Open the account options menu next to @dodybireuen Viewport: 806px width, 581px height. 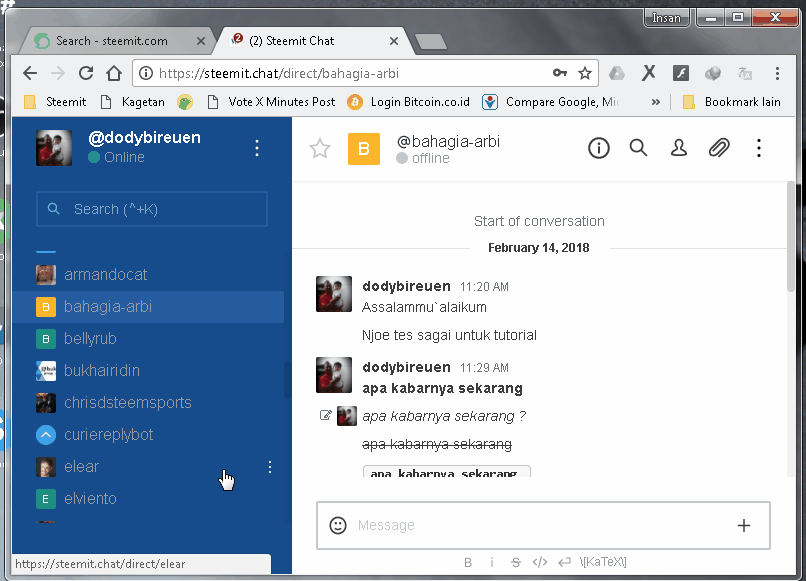pos(257,148)
